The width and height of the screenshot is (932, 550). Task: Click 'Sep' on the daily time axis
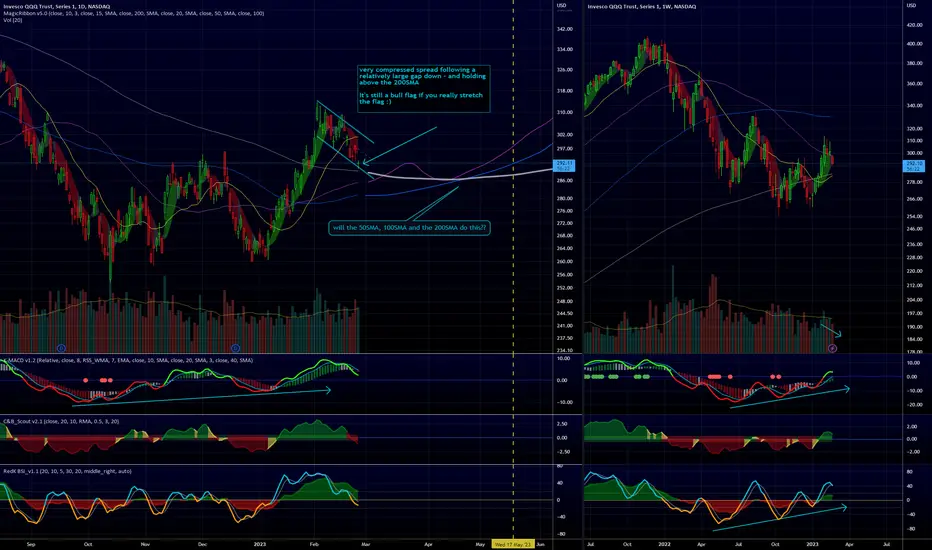click(x=31, y=544)
